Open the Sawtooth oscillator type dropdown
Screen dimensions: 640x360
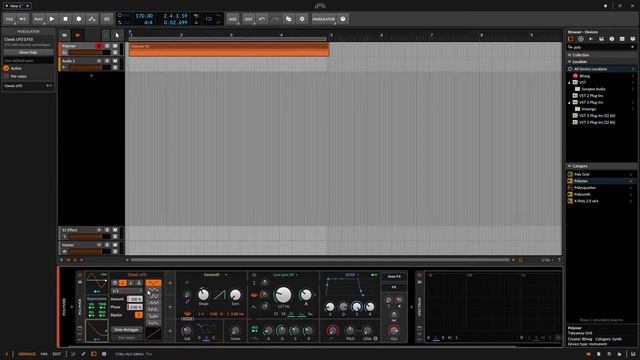point(216,275)
